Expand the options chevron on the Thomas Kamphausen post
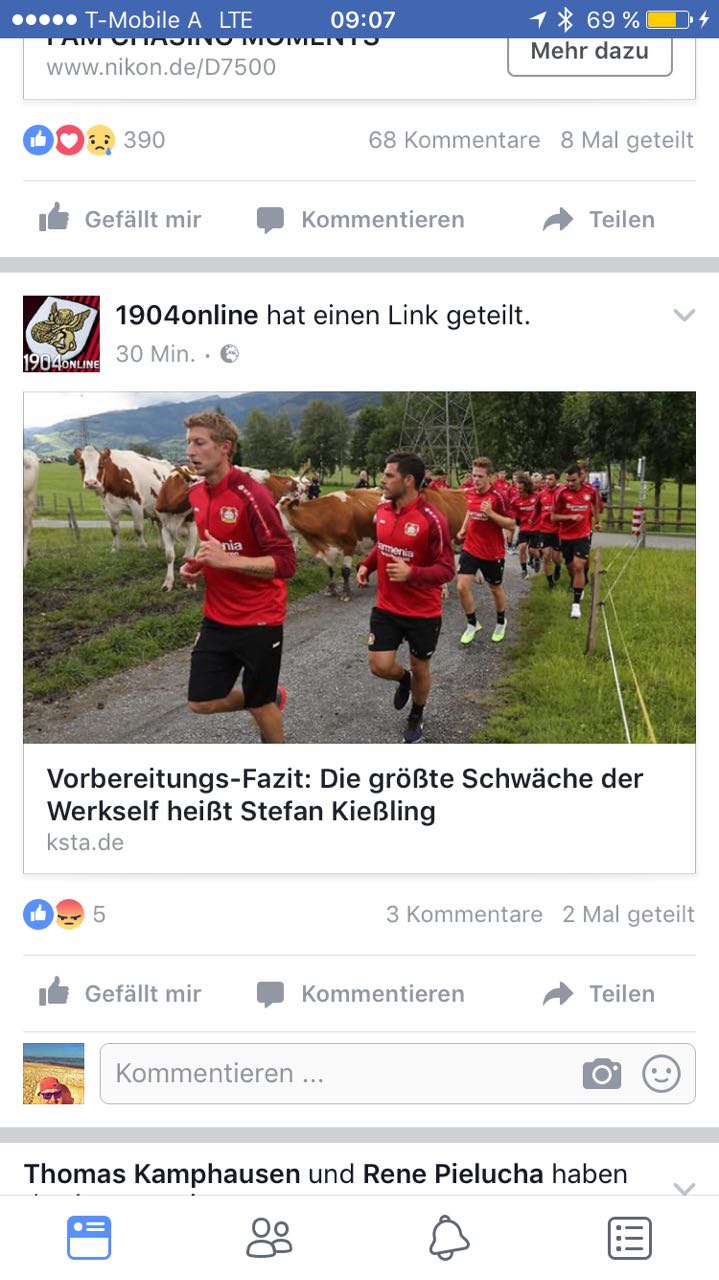719x1280 pixels. (x=684, y=1188)
